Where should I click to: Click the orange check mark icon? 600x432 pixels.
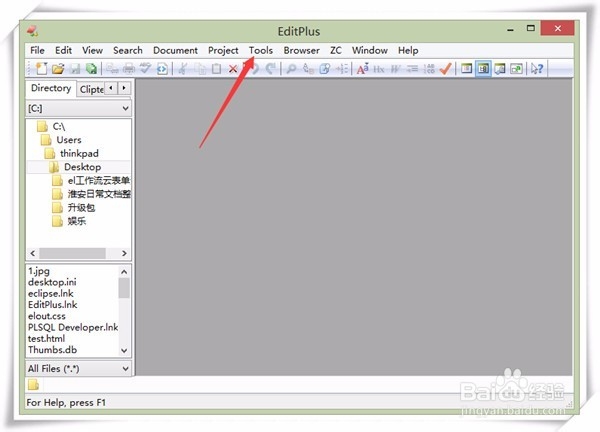(445, 69)
